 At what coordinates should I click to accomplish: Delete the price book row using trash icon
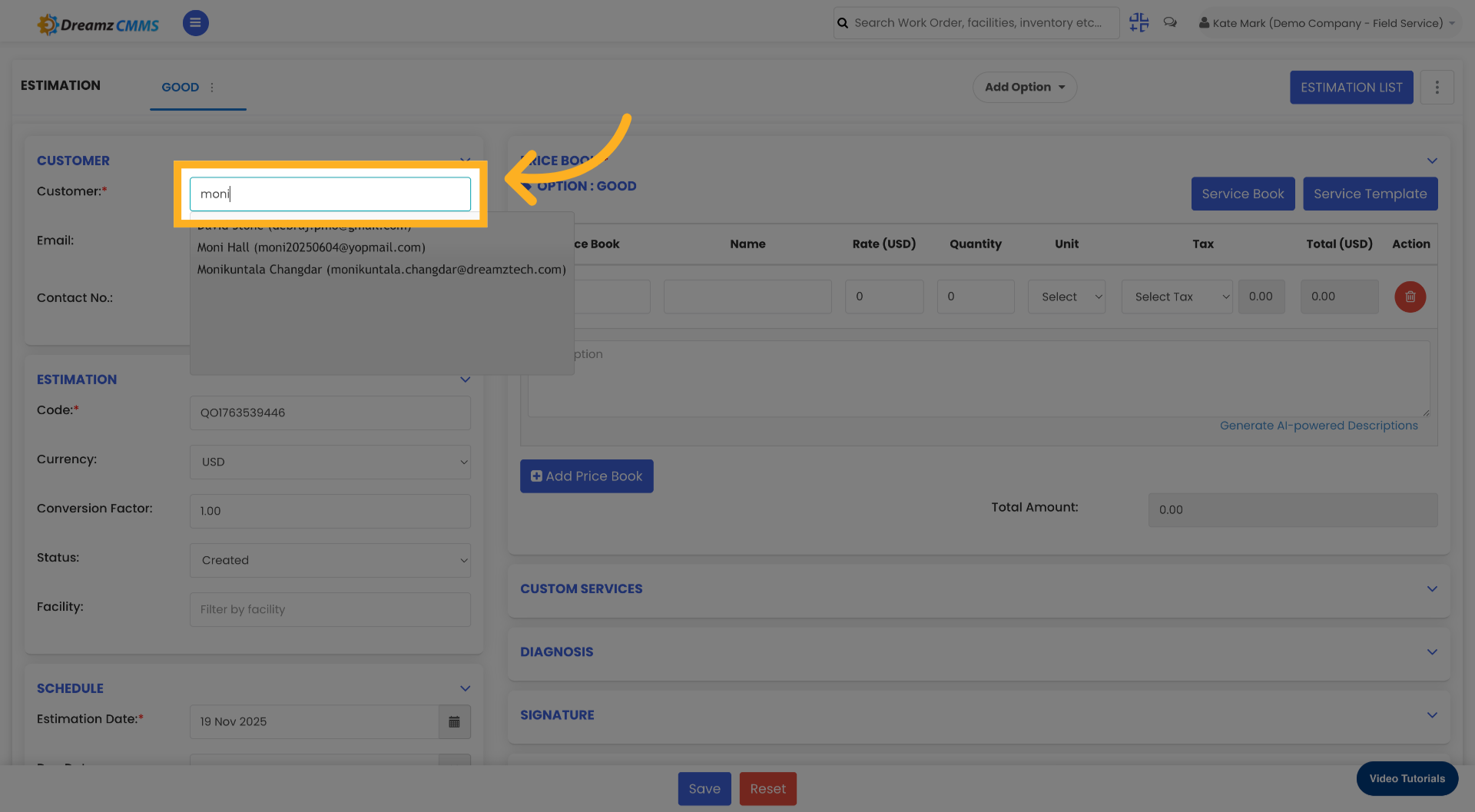(x=1410, y=297)
